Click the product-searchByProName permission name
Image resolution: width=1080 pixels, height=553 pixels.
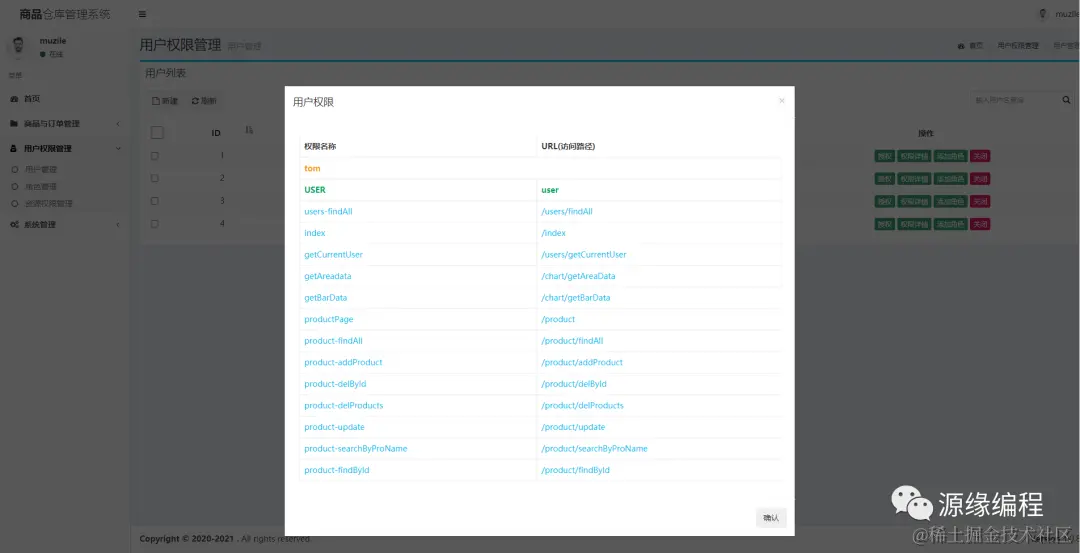[356, 448]
